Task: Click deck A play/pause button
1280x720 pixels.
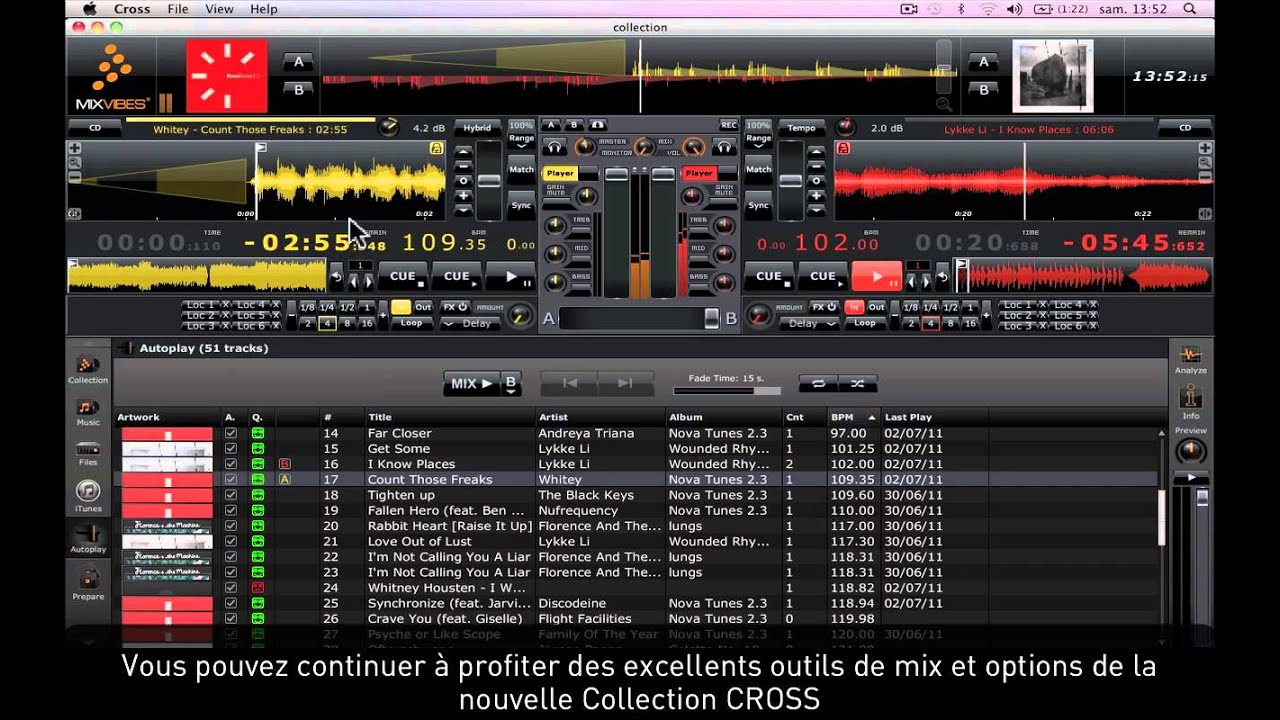Action: click(513, 276)
